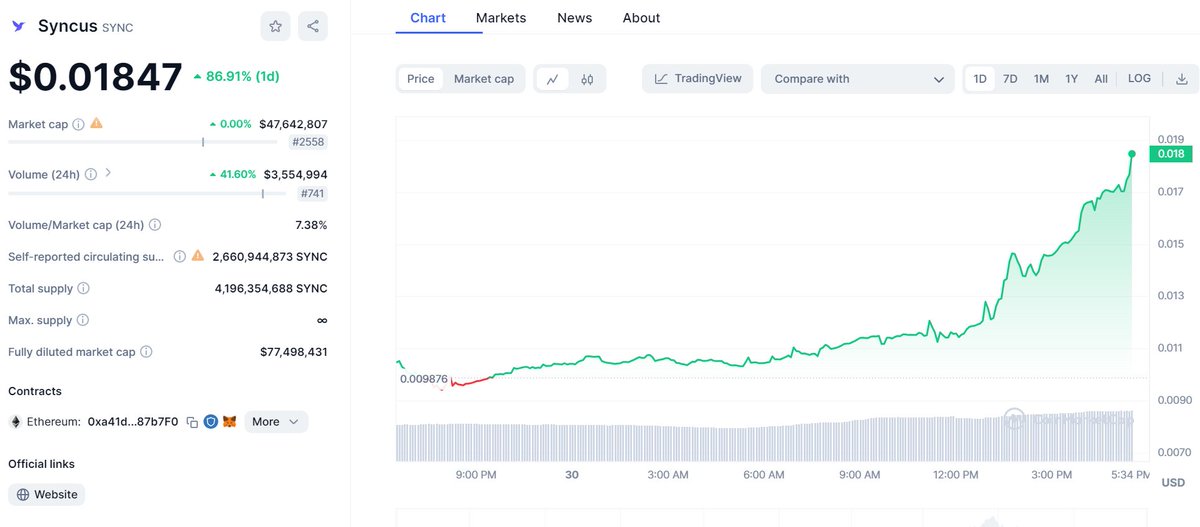The height and width of the screenshot is (527, 1200).
Task: Select Price chart mode
Action: pyautogui.click(x=421, y=79)
